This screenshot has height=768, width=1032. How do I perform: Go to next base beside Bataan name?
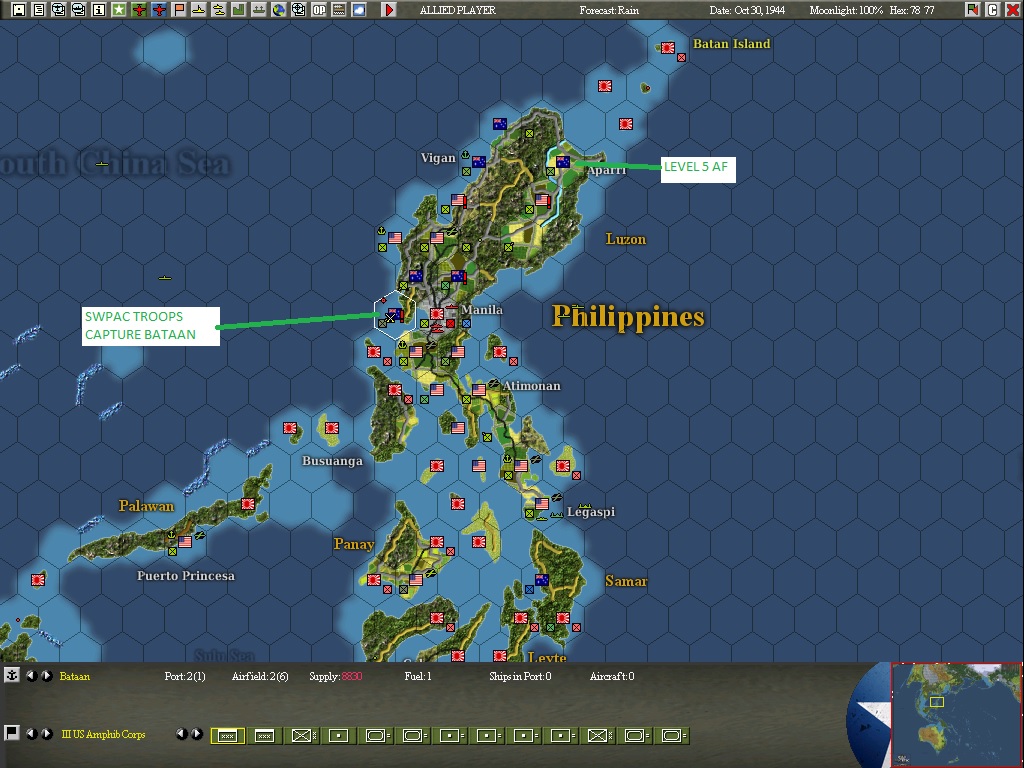tap(47, 675)
